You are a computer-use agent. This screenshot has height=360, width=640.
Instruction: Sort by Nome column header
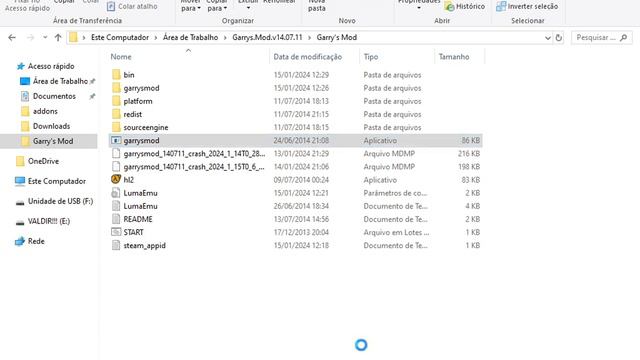(x=121, y=57)
